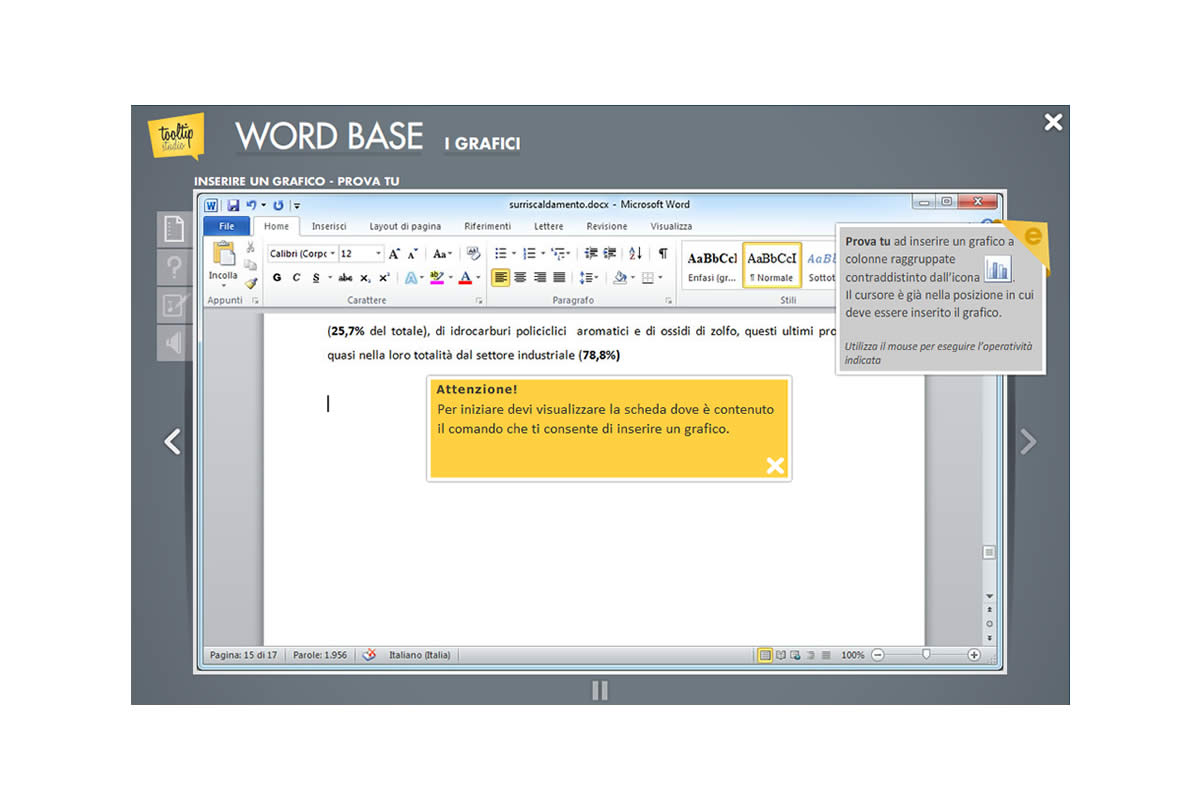1200x809 pixels.
Task: Open the Riferimenti tab
Action: click(x=488, y=227)
